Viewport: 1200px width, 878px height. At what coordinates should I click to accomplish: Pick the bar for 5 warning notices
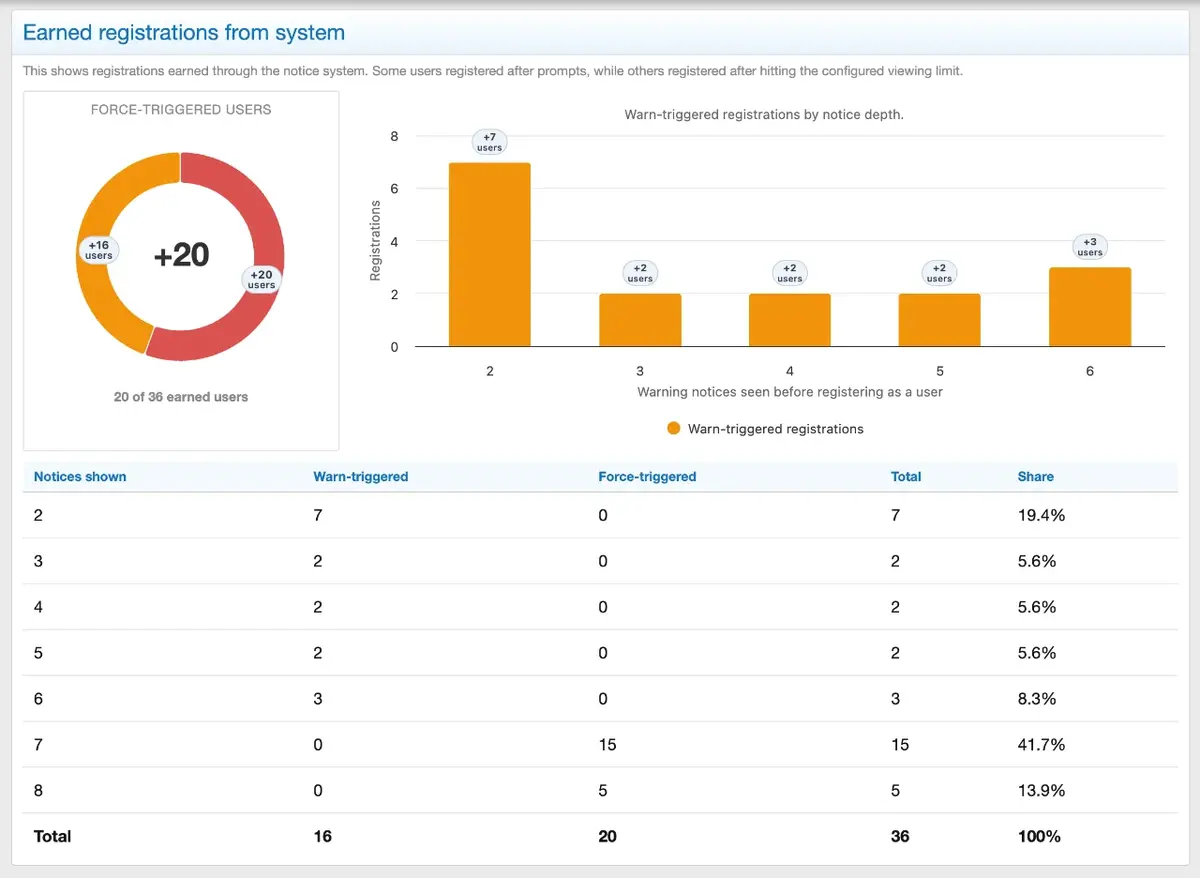point(939,320)
